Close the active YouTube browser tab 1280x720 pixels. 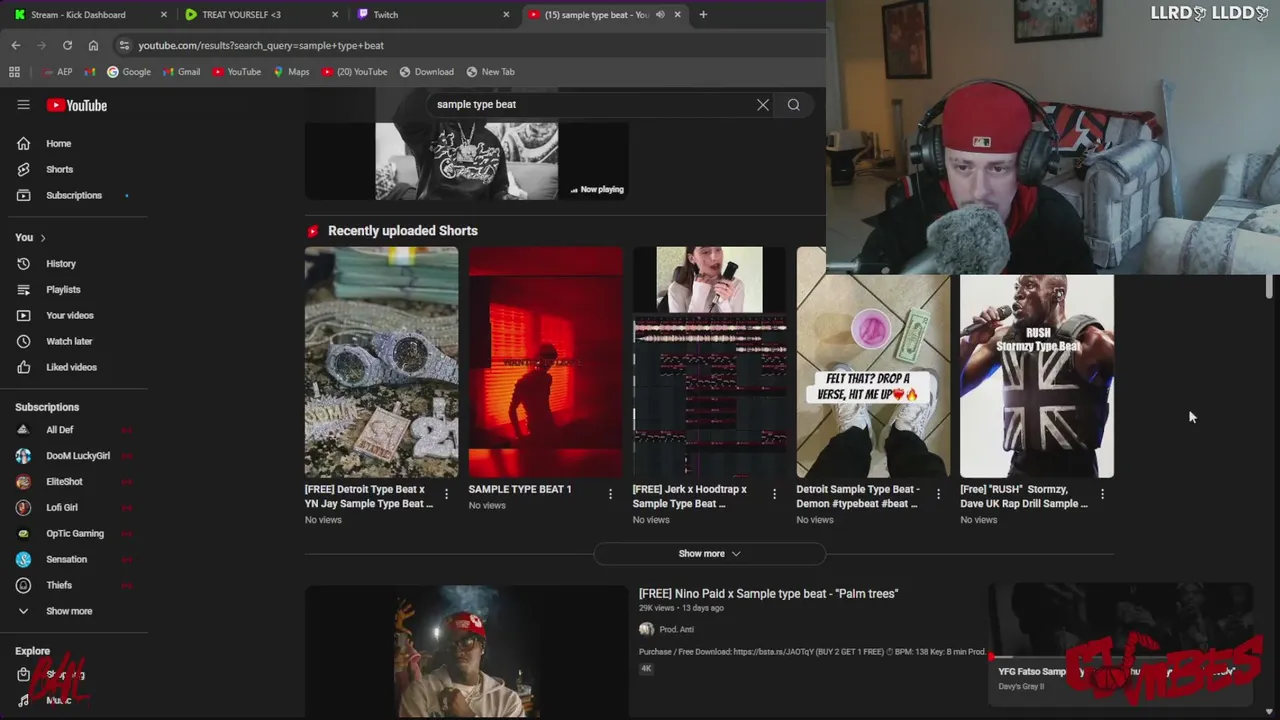(678, 15)
